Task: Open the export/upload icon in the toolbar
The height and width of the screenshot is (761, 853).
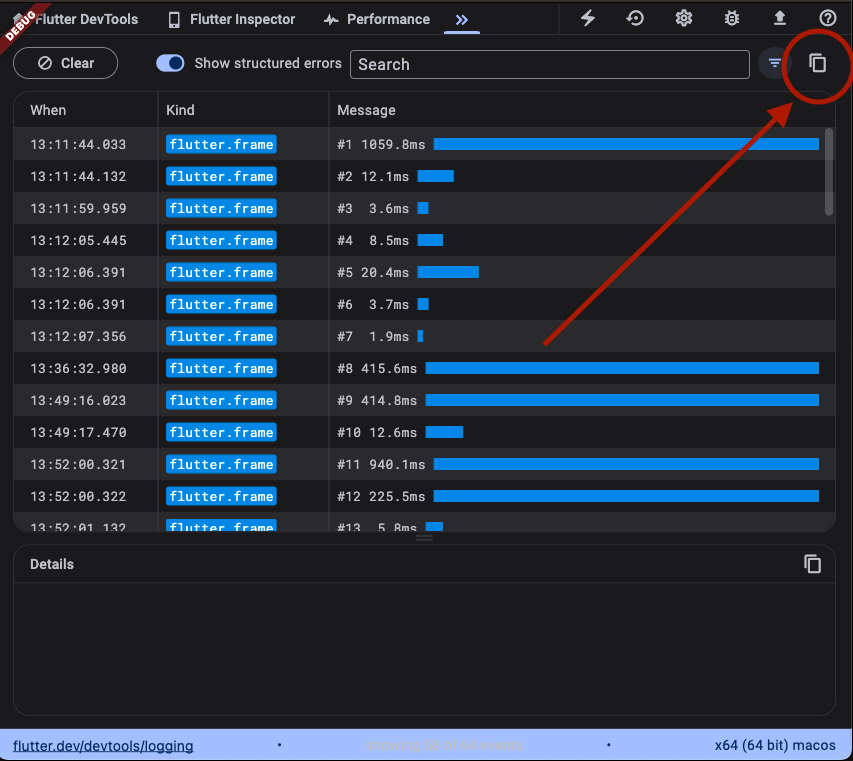Action: [x=779, y=18]
